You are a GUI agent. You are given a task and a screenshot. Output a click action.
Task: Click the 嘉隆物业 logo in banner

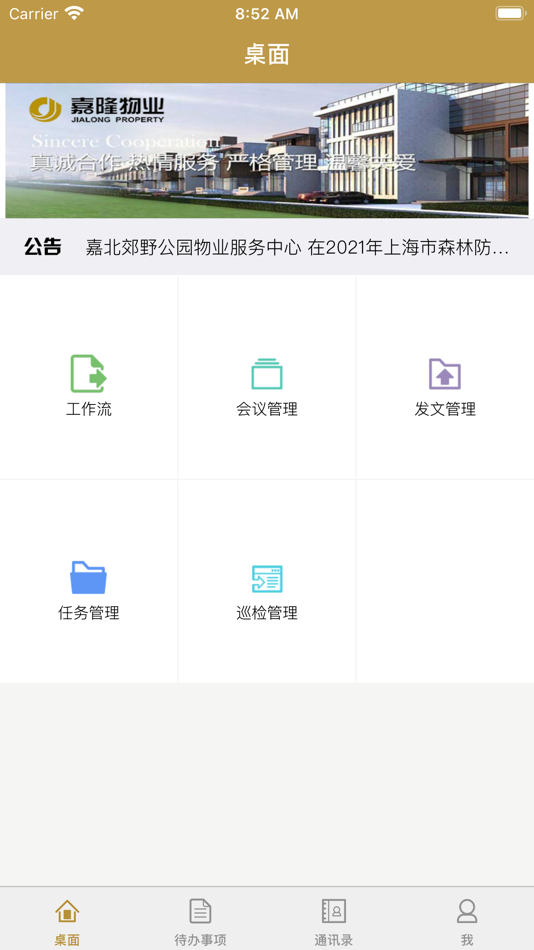point(97,110)
